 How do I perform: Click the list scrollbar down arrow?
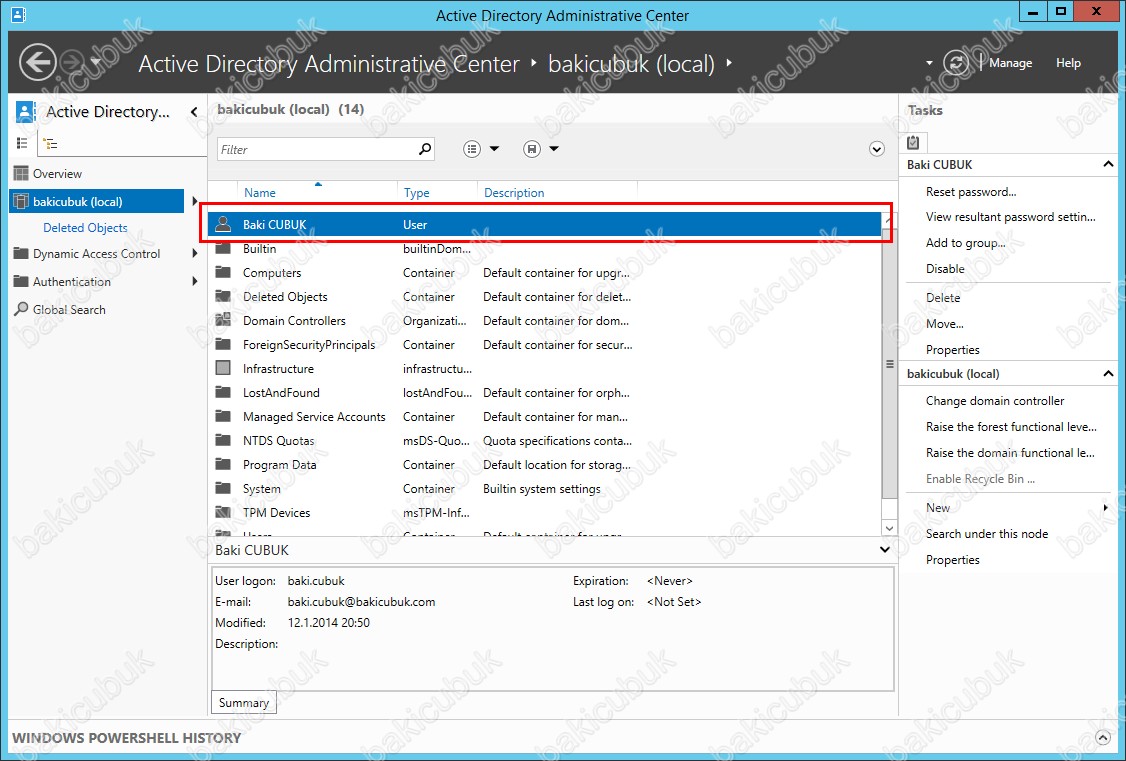(x=889, y=528)
